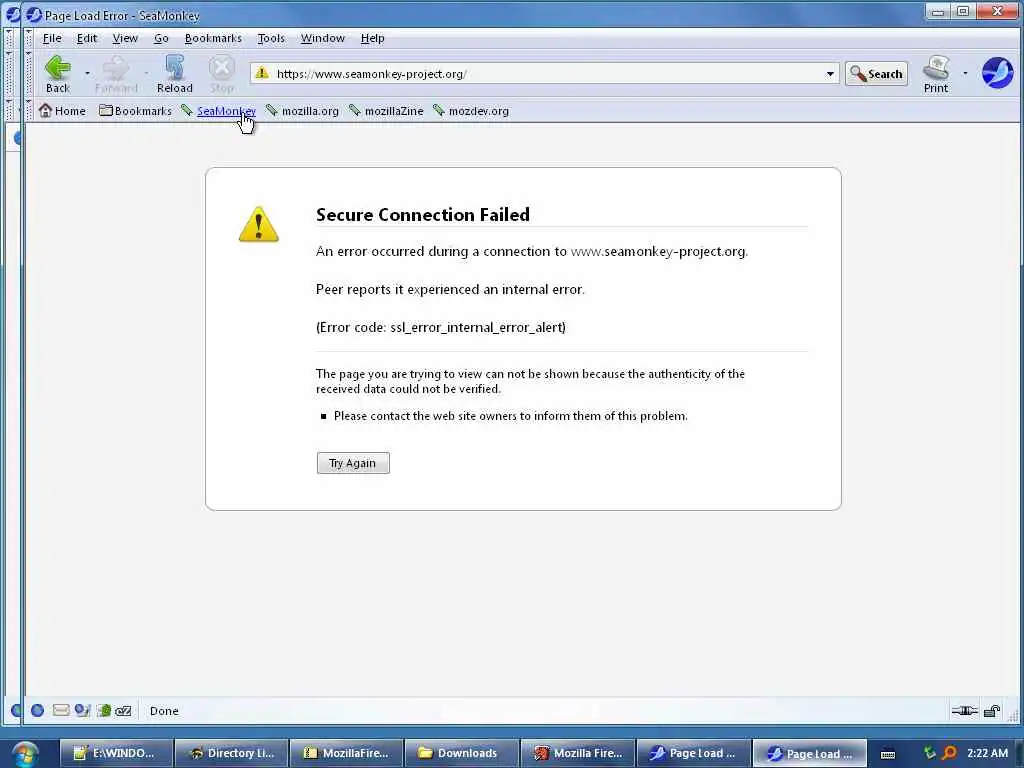This screenshot has height=768, width=1024.
Task: Open the Tools menu
Action: [270, 39]
